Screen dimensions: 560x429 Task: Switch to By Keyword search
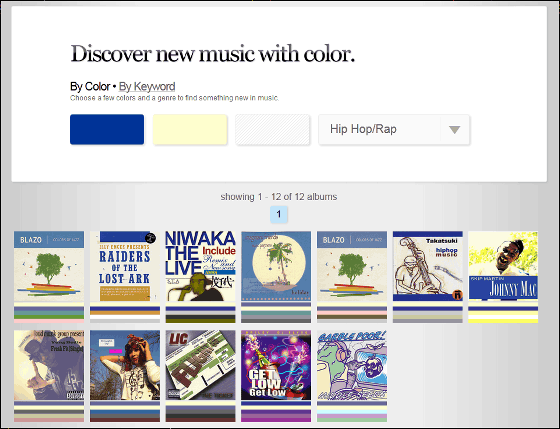point(147,86)
